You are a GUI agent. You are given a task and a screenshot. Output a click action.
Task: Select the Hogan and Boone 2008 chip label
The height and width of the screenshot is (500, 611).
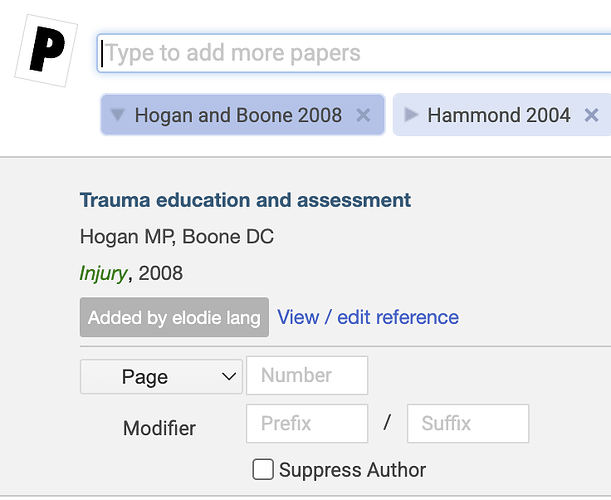click(238, 116)
